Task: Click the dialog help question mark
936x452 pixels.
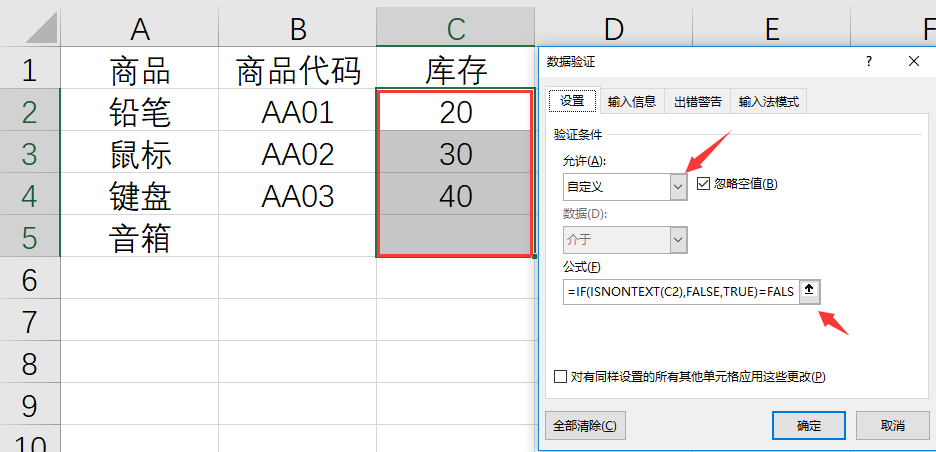Action: click(869, 61)
